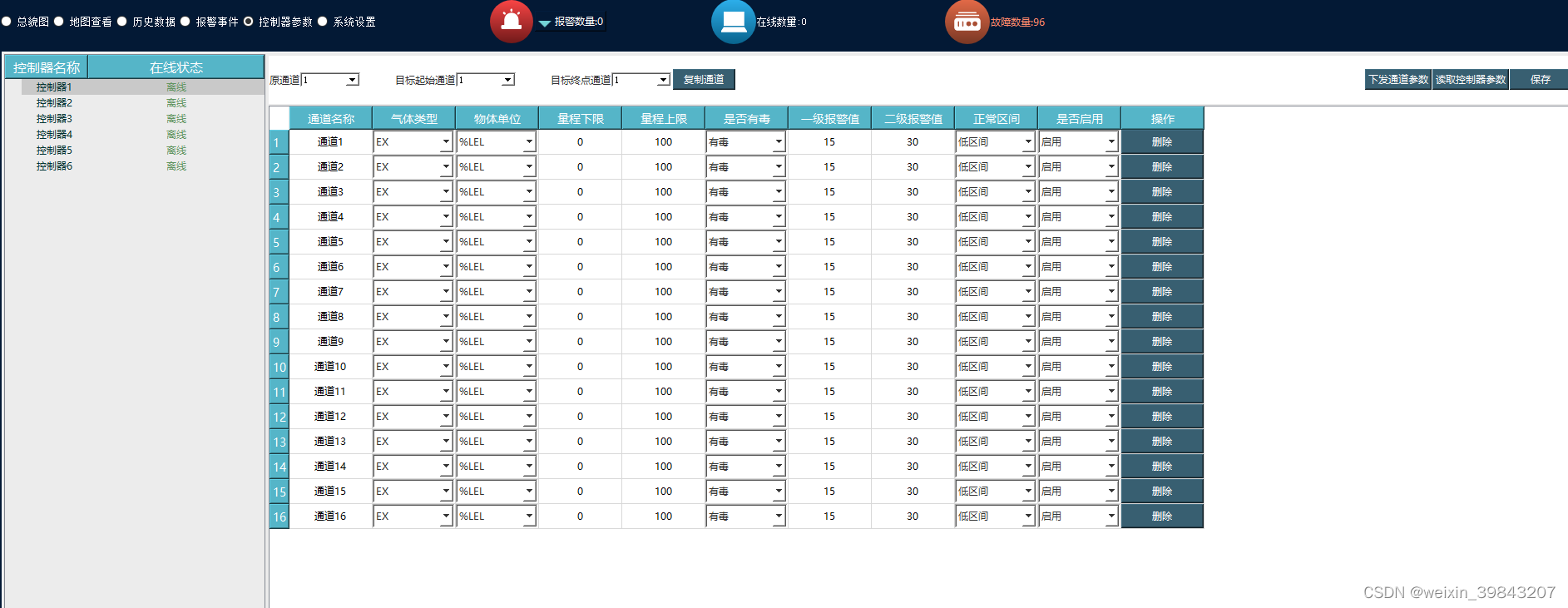Select 控制器1 in the controller list
This screenshot has width=1568, height=608.
pyautogui.click(x=54, y=87)
